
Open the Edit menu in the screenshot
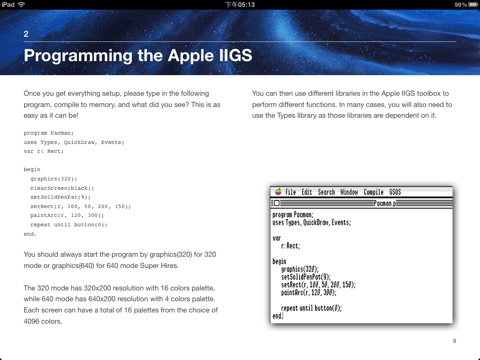point(307,192)
